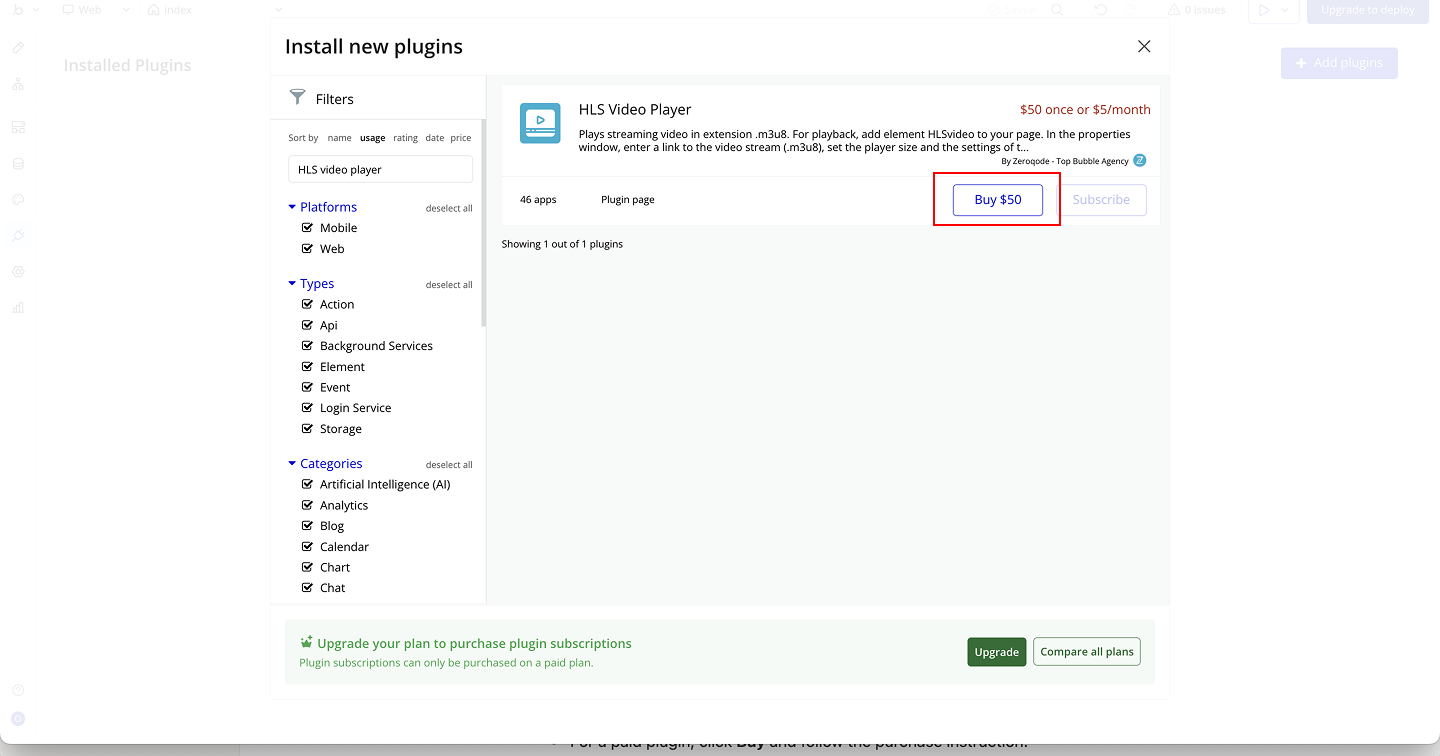Open the Logs bar-chart icon in sidebar
The height and width of the screenshot is (756, 1440).
click(18, 307)
